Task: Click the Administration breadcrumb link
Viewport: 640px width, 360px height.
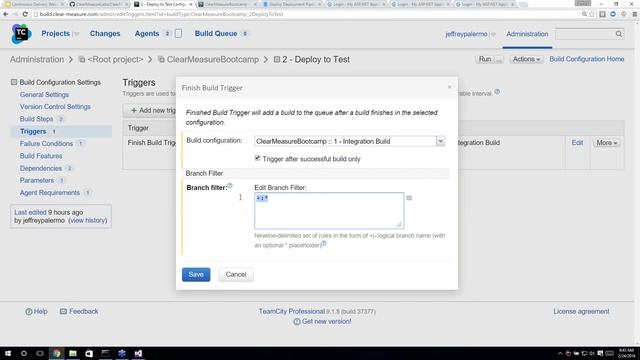Action: point(37,60)
